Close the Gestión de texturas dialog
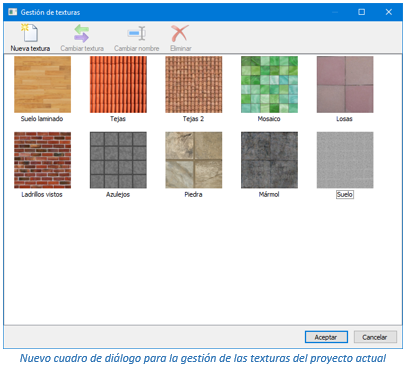The height and width of the screenshot is (368, 406). pos(389,12)
